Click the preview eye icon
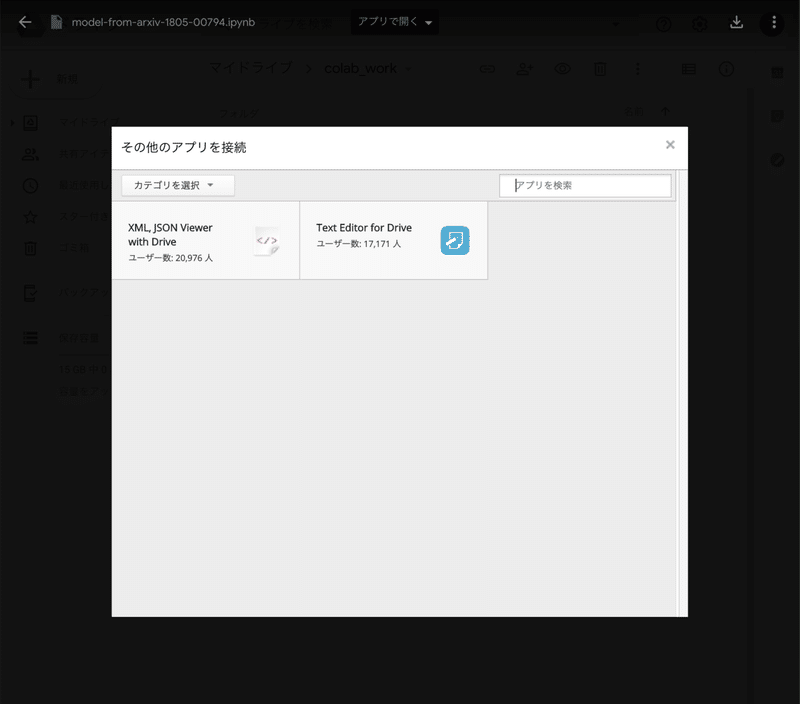 point(563,69)
